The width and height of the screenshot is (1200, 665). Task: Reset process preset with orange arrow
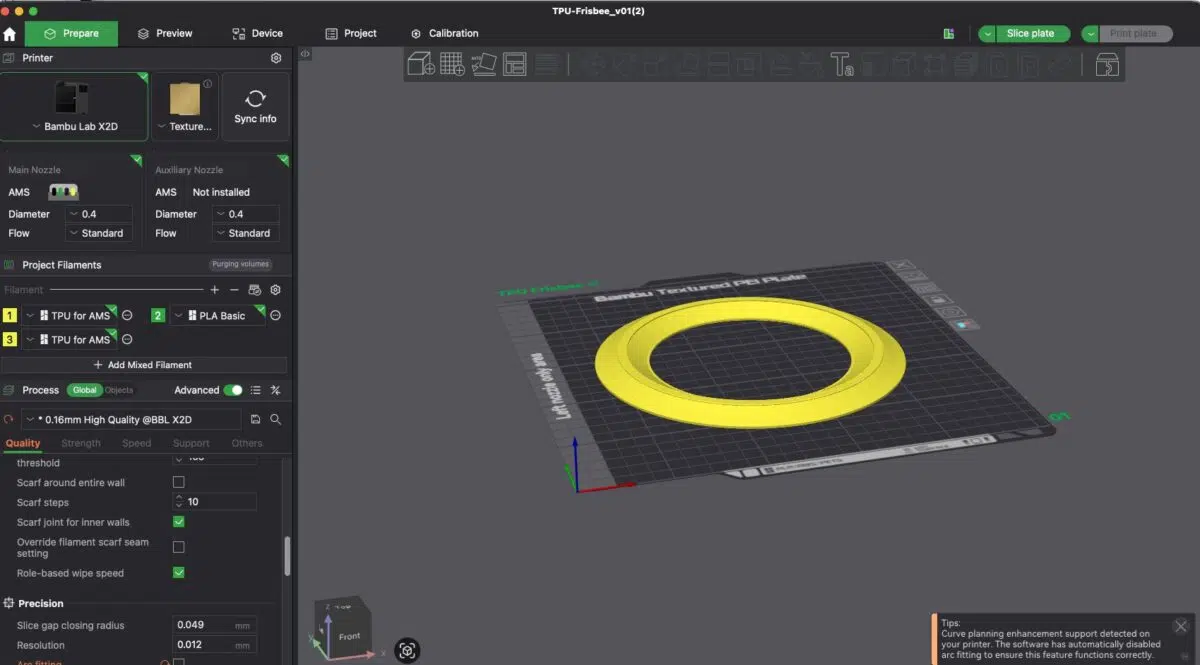(x=9, y=420)
